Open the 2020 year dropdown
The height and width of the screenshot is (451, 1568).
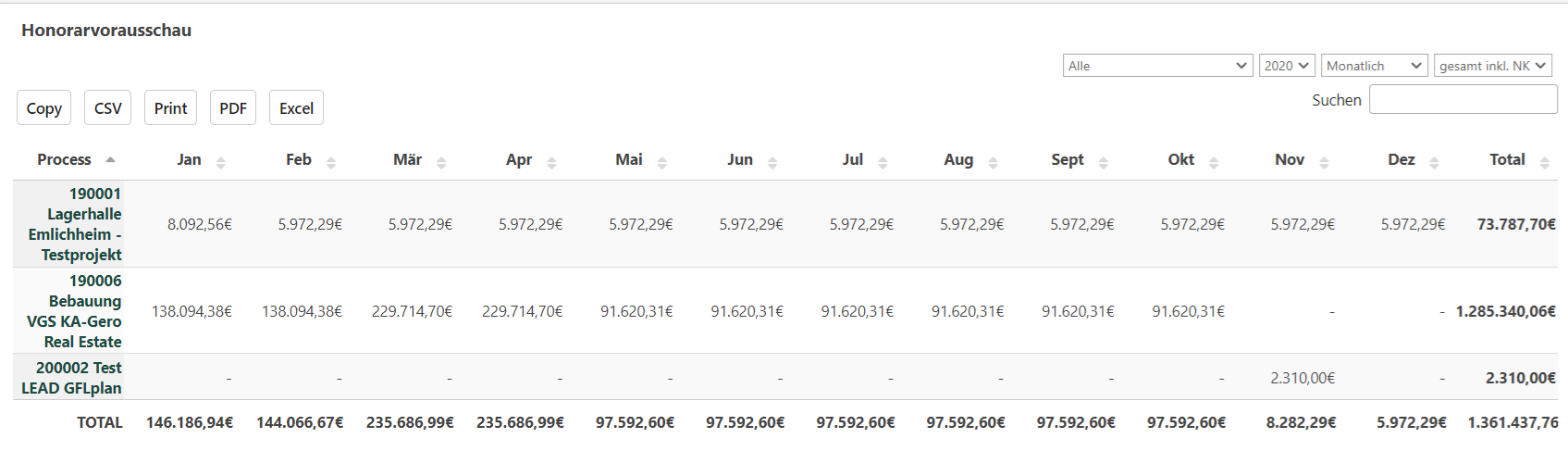pos(1287,66)
